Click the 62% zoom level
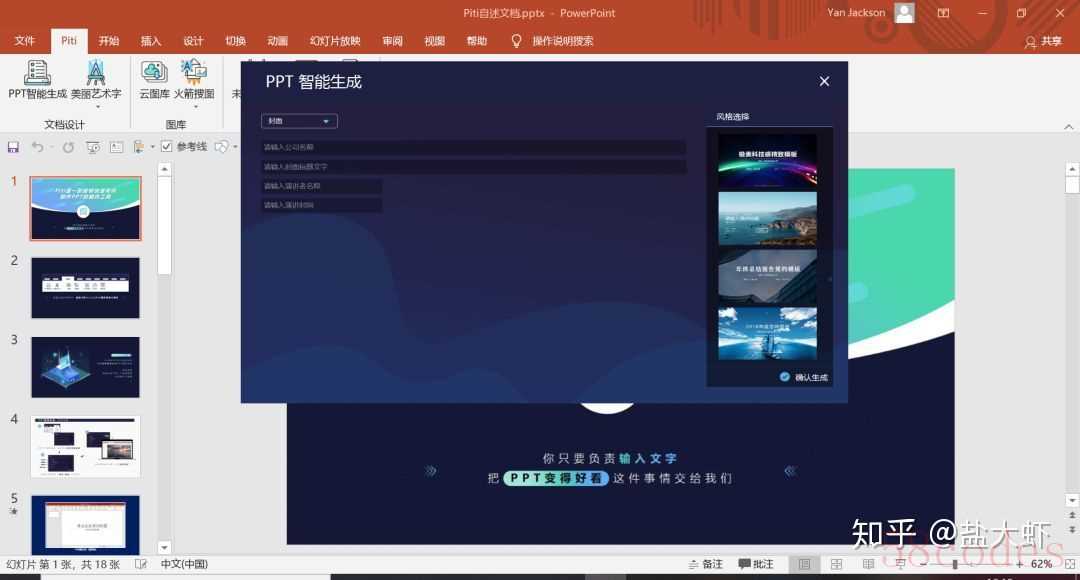1080x580 pixels. click(1041, 564)
